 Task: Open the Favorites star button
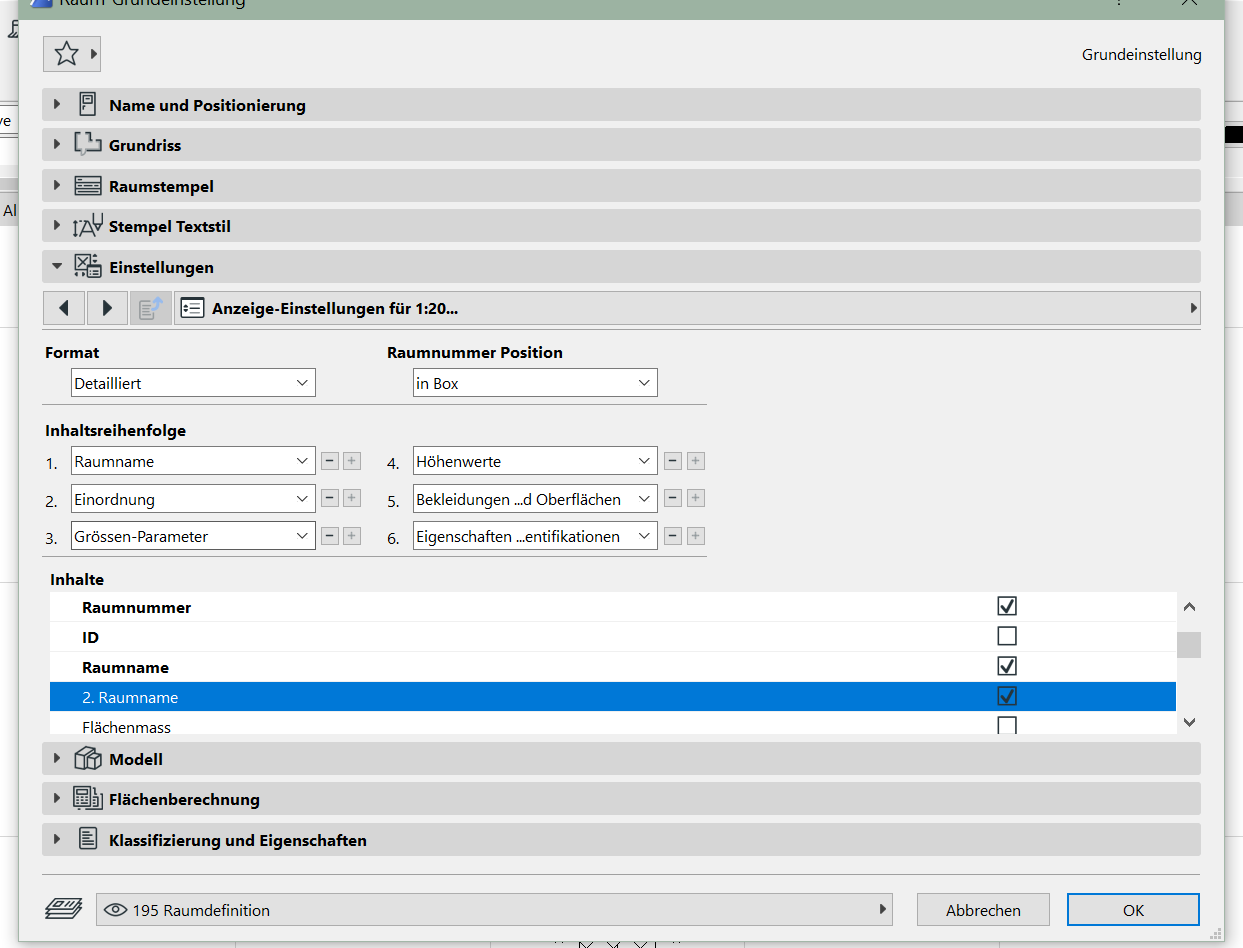point(66,54)
